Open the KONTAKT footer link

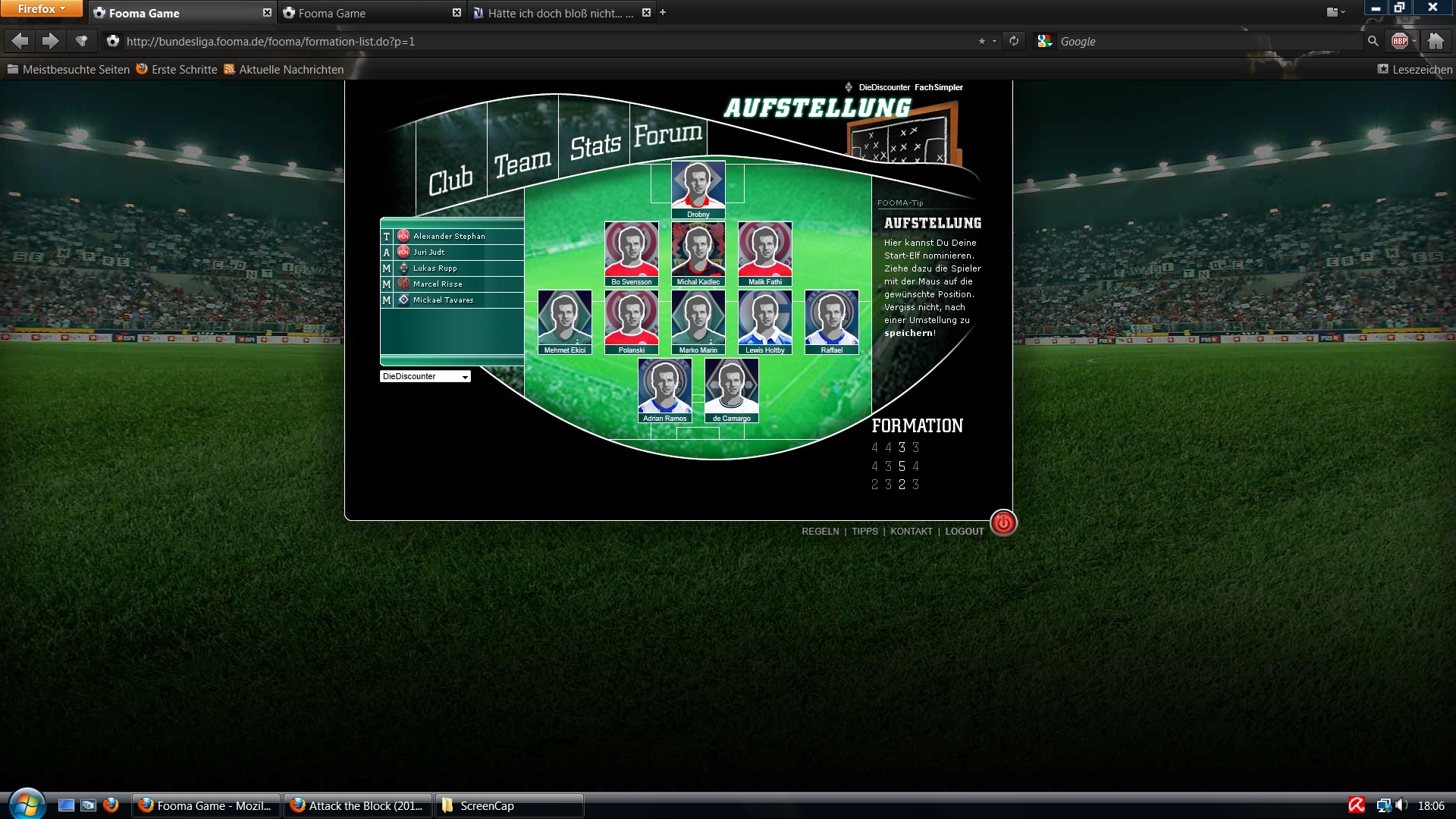pyautogui.click(x=911, y=531)
